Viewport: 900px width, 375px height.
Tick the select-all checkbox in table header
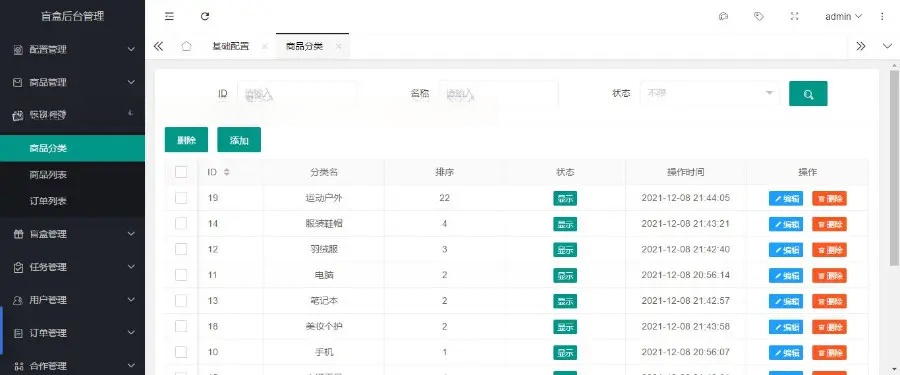pos(181,172)
